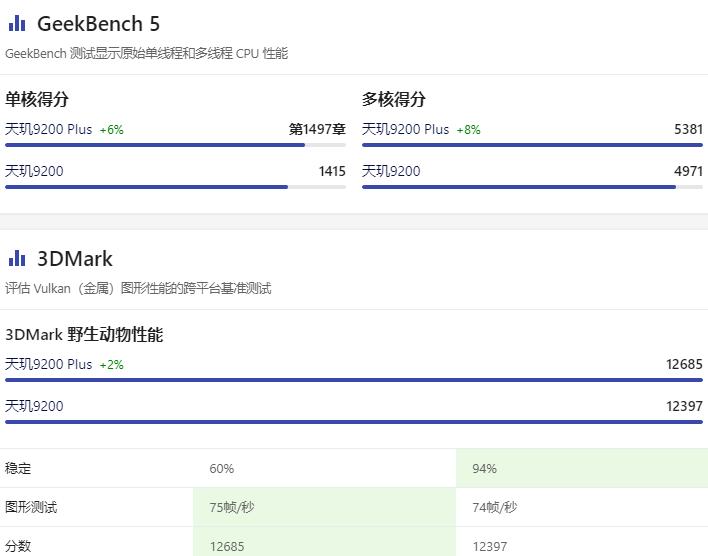The height and width of the screenshot is (556, 708).
Task: Click the 12397 value beside the 3DMark bar
Action: coord(685,406)
